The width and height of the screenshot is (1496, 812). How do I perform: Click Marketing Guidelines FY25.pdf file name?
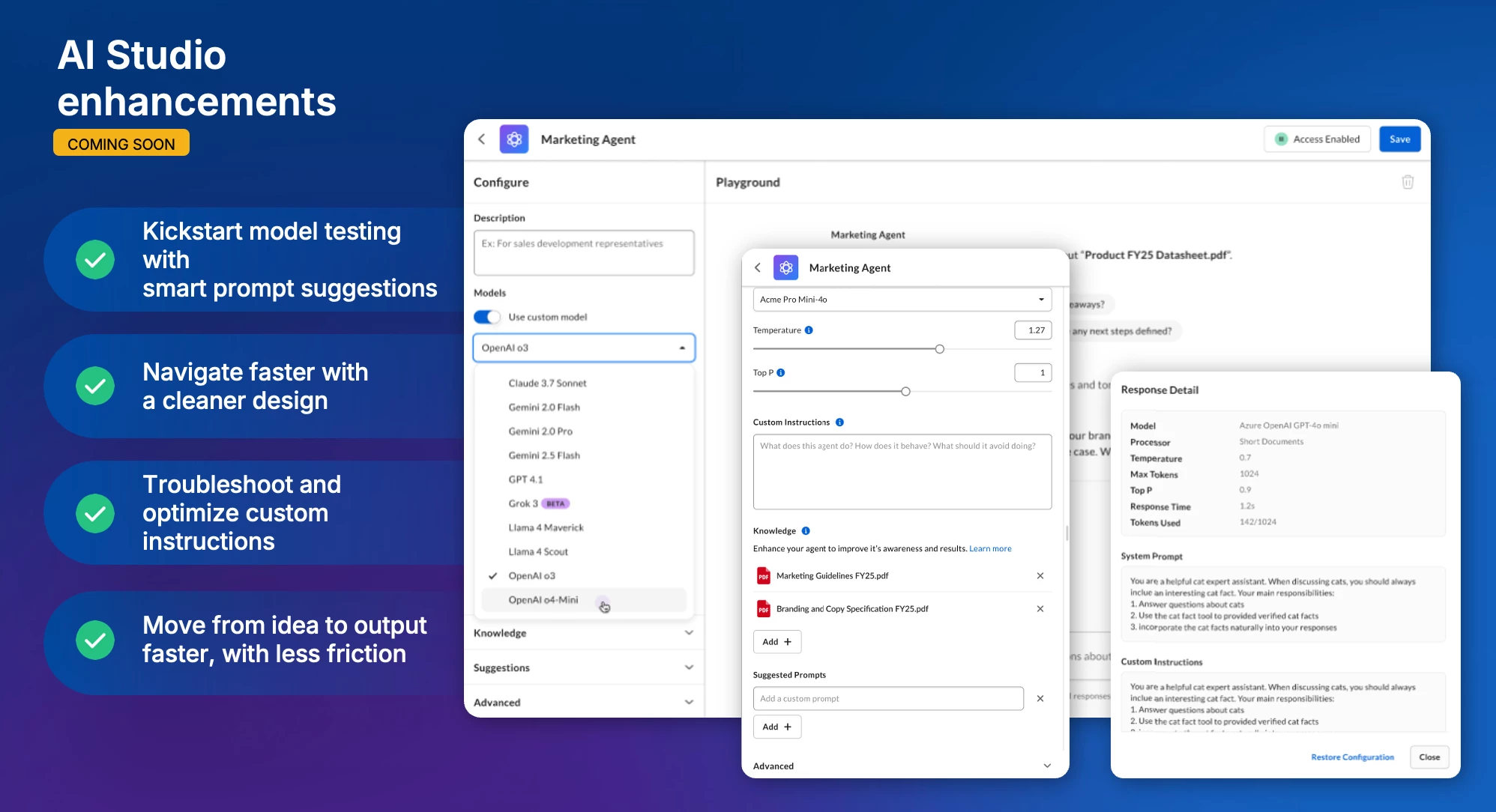833,576
